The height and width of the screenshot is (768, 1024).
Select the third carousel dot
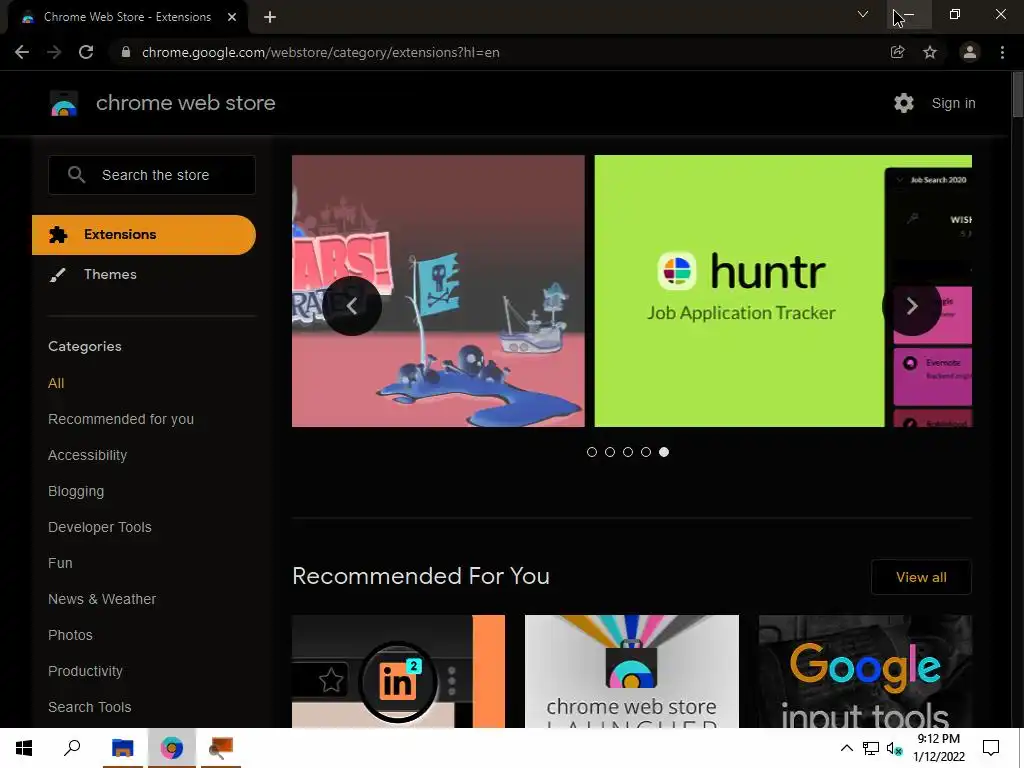628,452
